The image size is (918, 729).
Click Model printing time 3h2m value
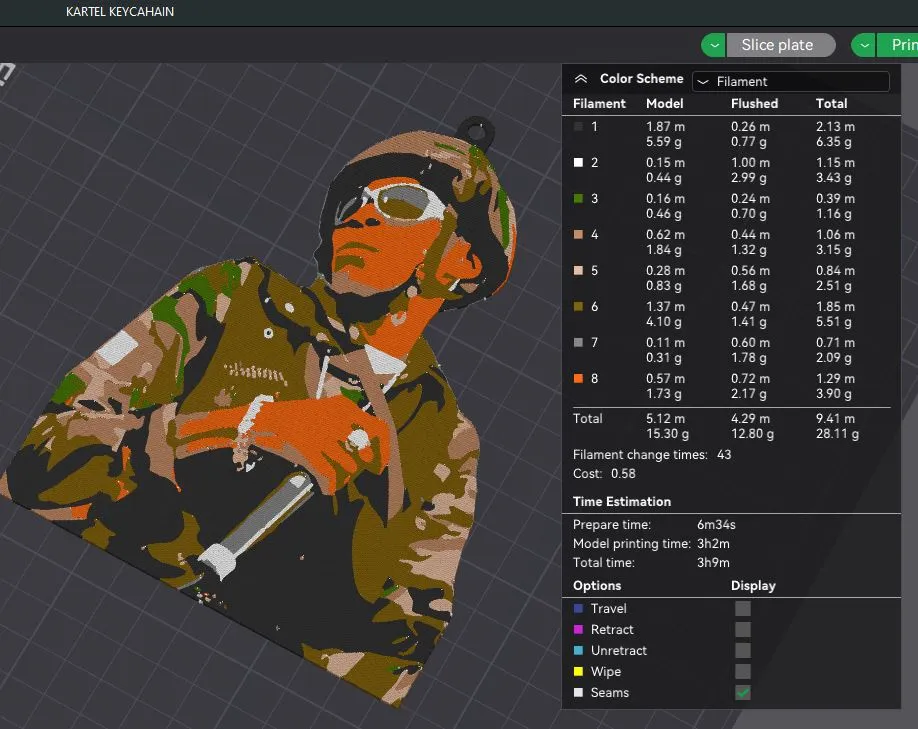(x=713, y=543)
